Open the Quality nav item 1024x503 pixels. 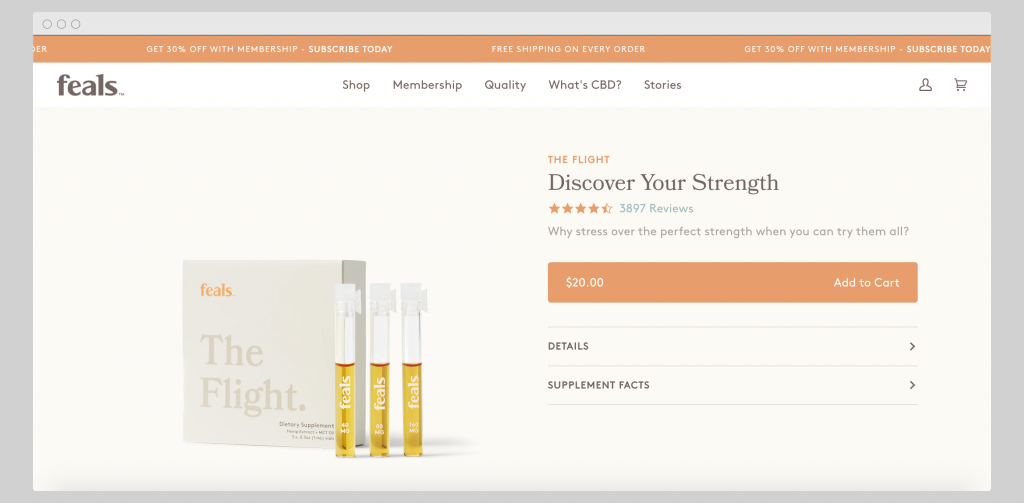pos(505,85)
